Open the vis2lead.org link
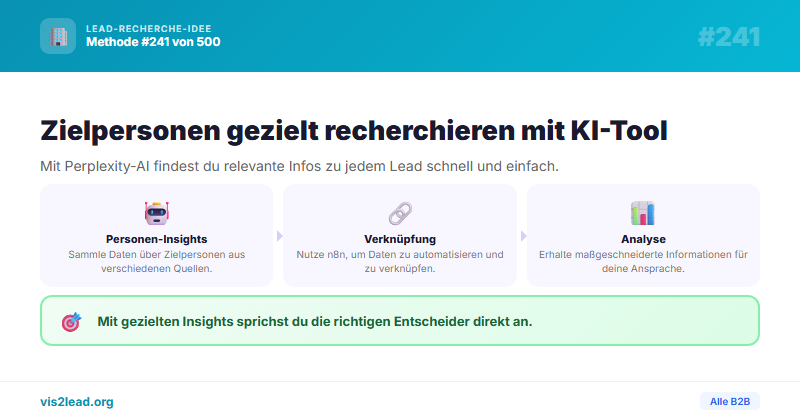Image resolution: width=800 pixels, height=420 pixels. pyautogui.click(x=77, y=402)
